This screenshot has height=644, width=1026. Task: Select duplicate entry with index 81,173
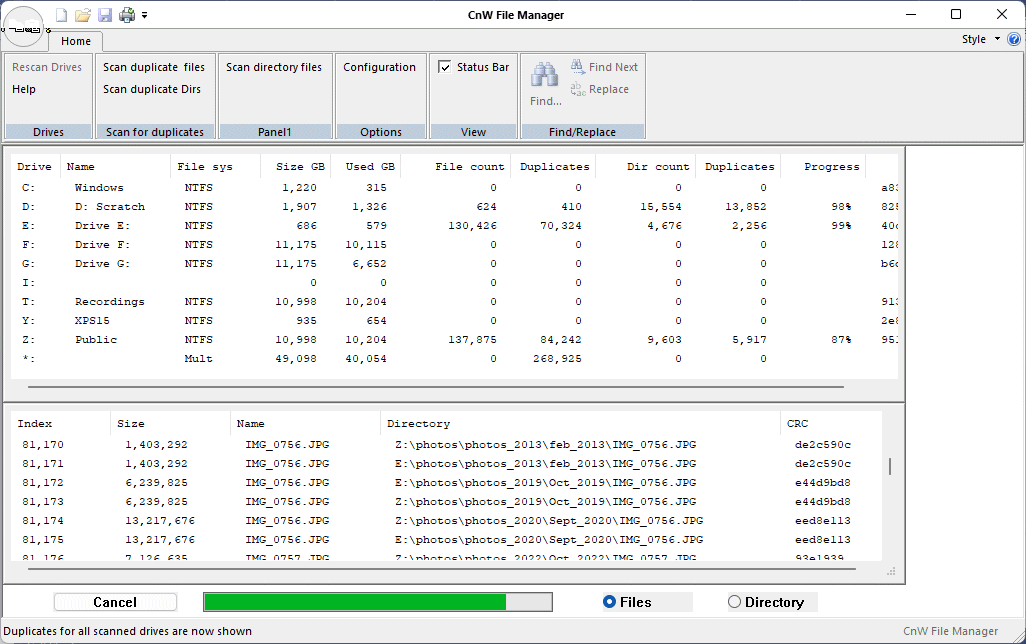click(447, 502)
